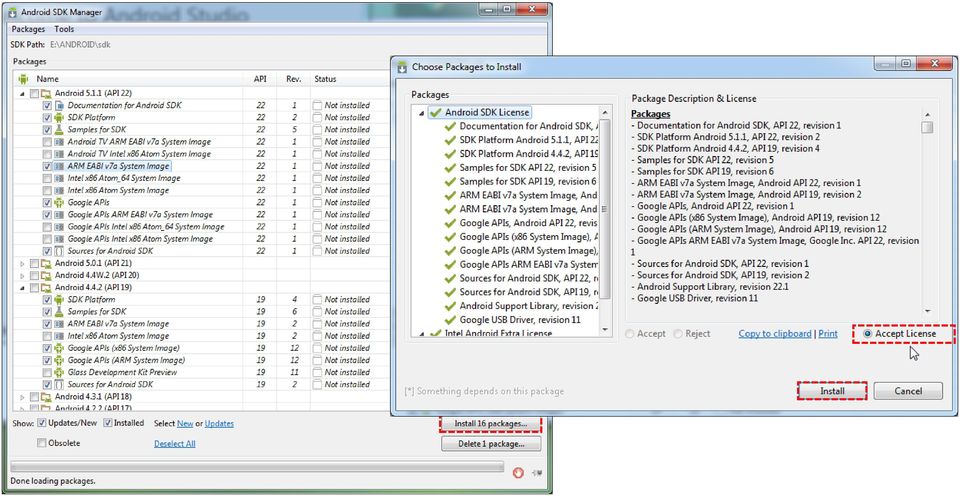The image size is (960, 496).
Task: Click the flask icon of API 22 Samples for SDK
Action: tap(59, 130)
